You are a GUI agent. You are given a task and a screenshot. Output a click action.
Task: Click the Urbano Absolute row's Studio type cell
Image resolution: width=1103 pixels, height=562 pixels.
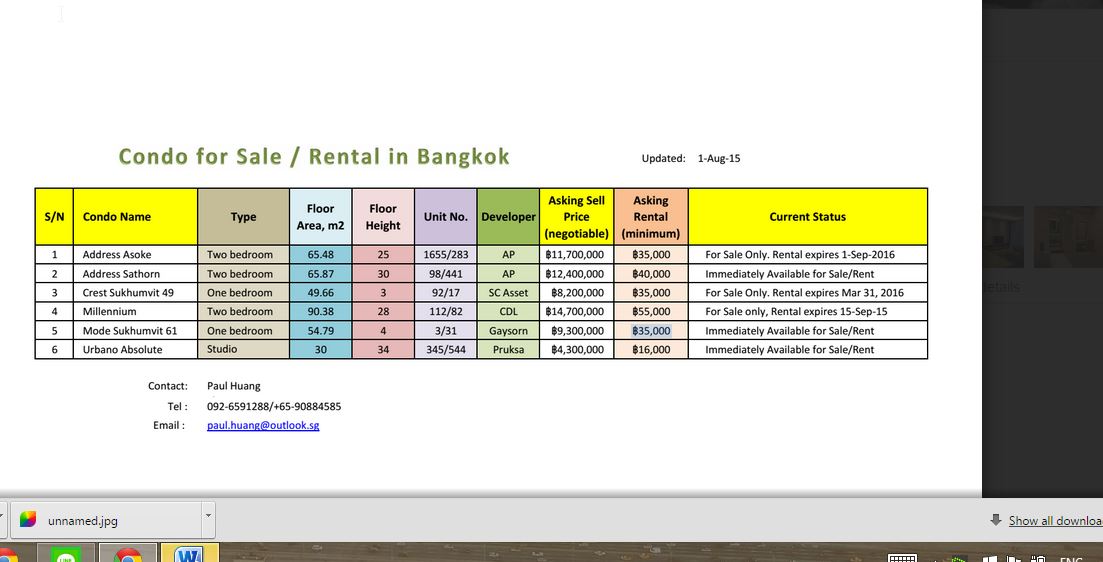(243, 350)
